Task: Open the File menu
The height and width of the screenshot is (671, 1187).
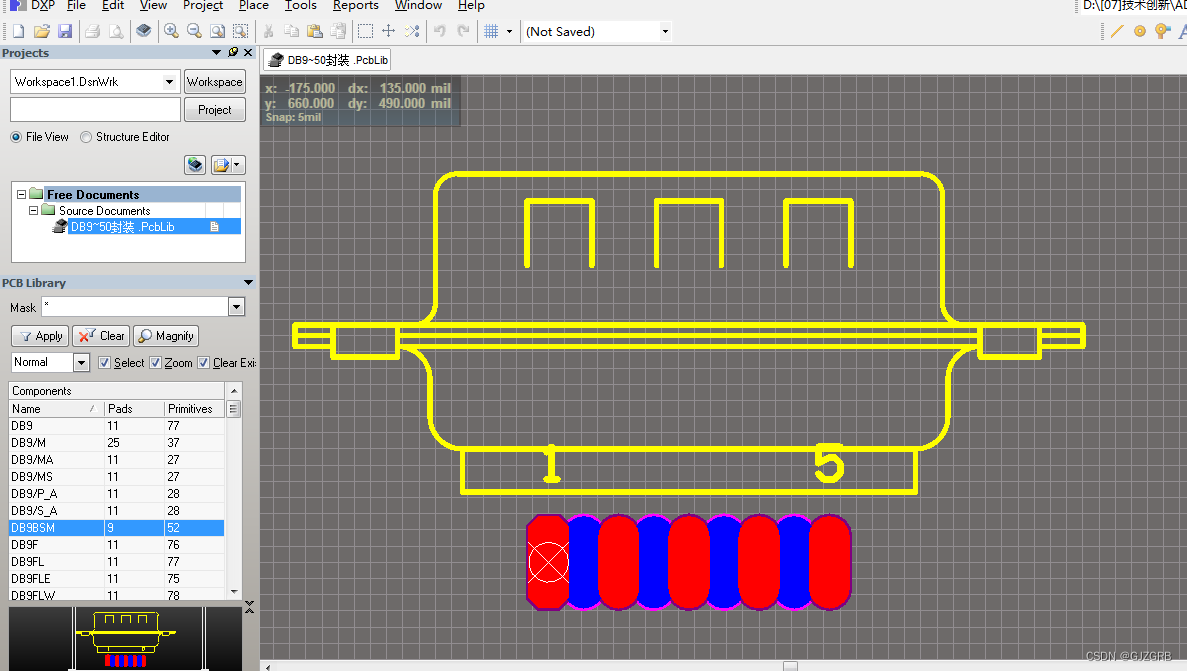Action: tap(76, 5)
